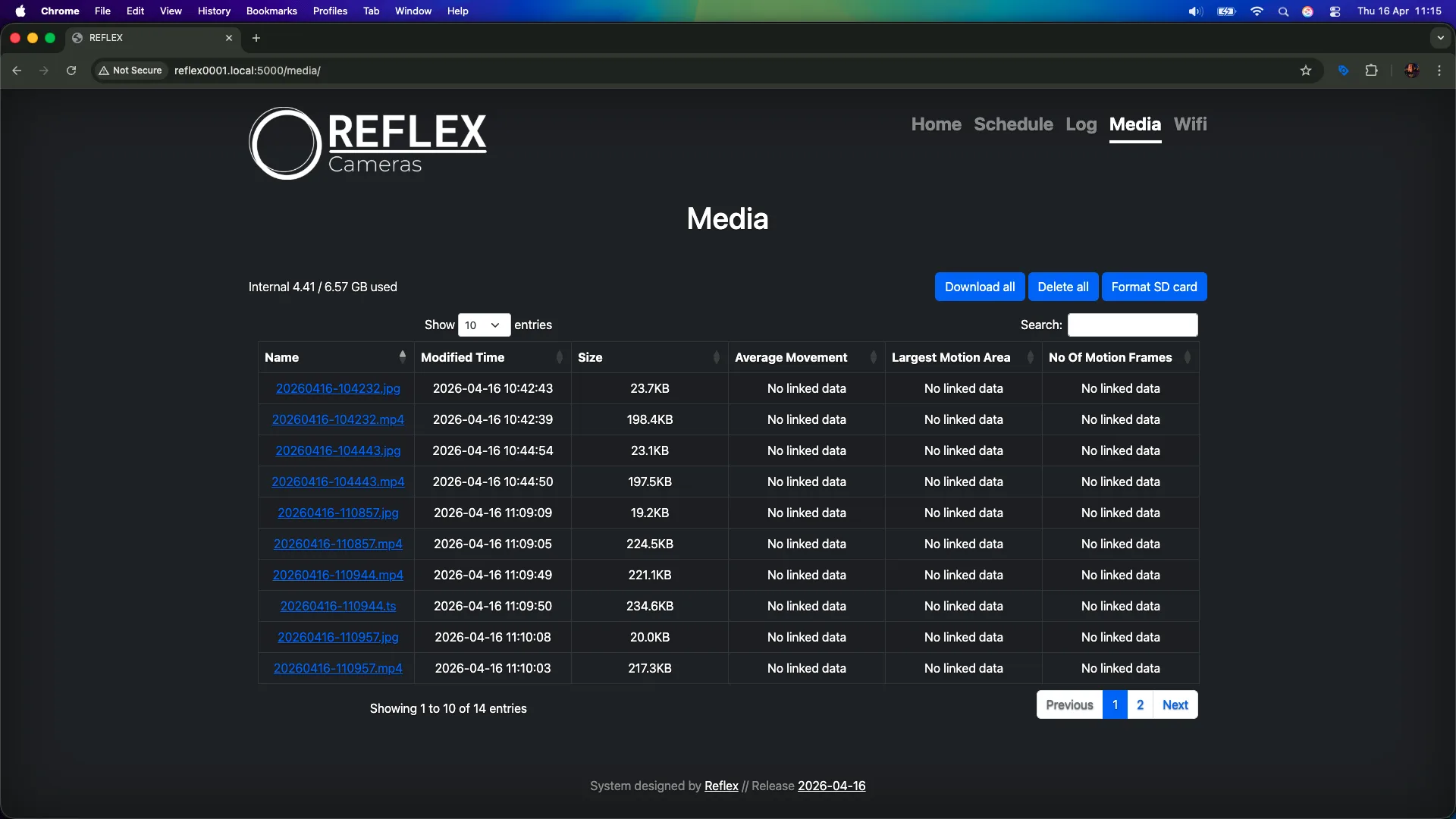Sort by Modified Time column
Screen dimensions: 1456x819
(x=493, y=357)
